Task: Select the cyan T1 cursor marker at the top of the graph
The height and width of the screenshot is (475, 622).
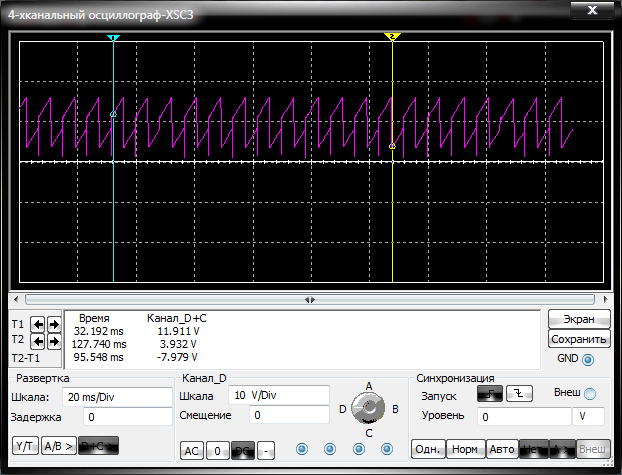Action: coord(113,38)
